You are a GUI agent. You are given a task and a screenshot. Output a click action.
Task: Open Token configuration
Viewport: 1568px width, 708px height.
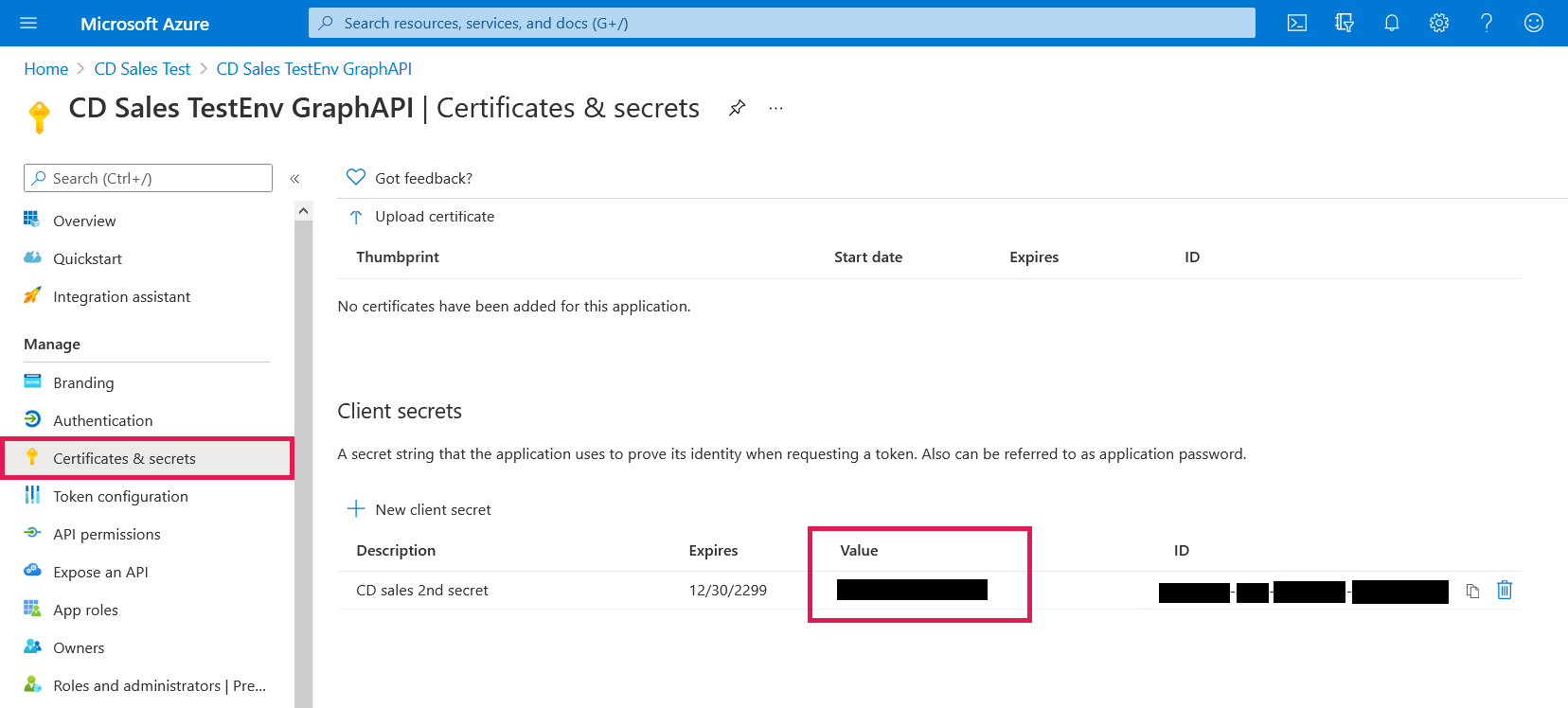coord(120,496)
